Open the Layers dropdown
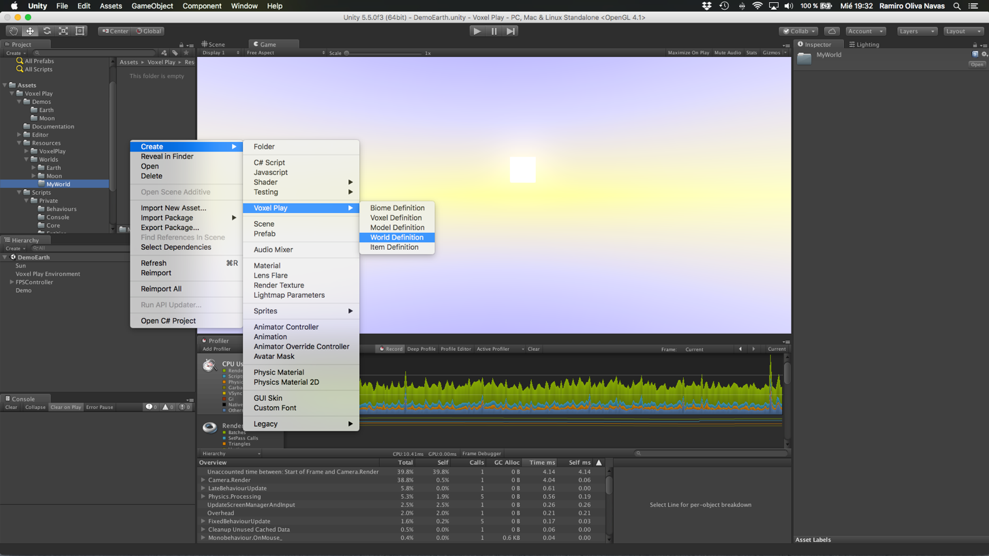The image size is (989, 556). point(916,31)
